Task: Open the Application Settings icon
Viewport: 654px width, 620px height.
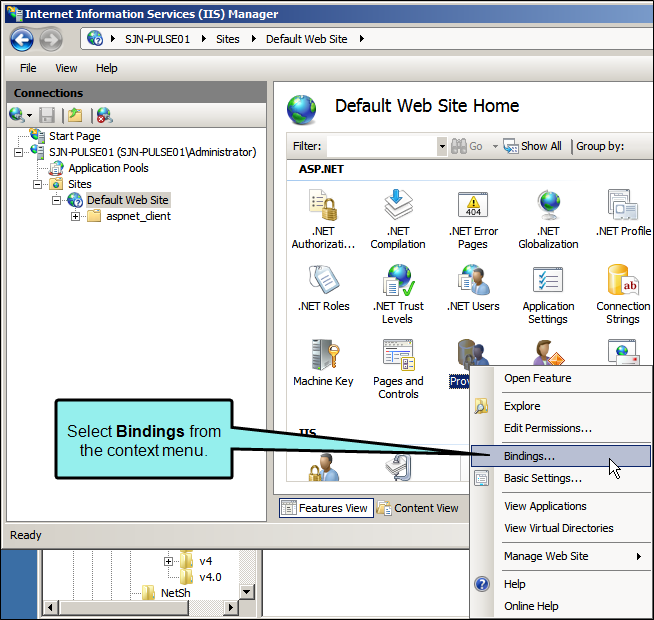Action: tap(548, 280)
